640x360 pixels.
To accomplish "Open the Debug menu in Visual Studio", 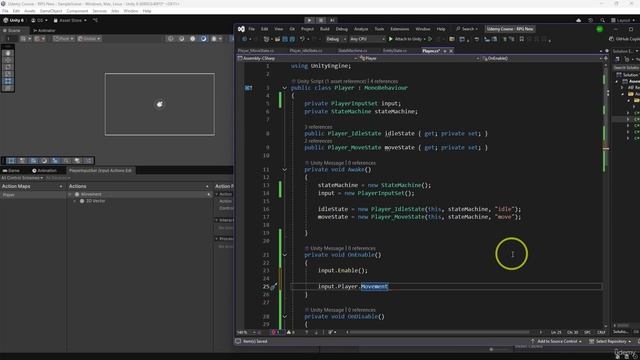I will (x=342, y=29).
